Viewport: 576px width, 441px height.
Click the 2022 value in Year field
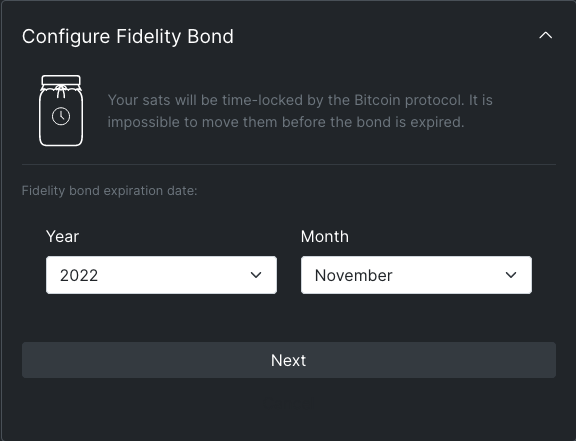79,275
